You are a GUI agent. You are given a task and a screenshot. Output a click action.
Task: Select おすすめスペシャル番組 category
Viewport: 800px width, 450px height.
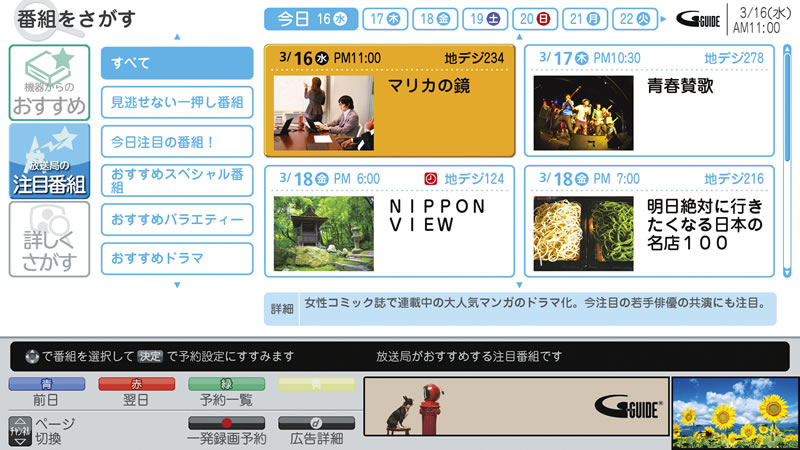tap(177, 181)
